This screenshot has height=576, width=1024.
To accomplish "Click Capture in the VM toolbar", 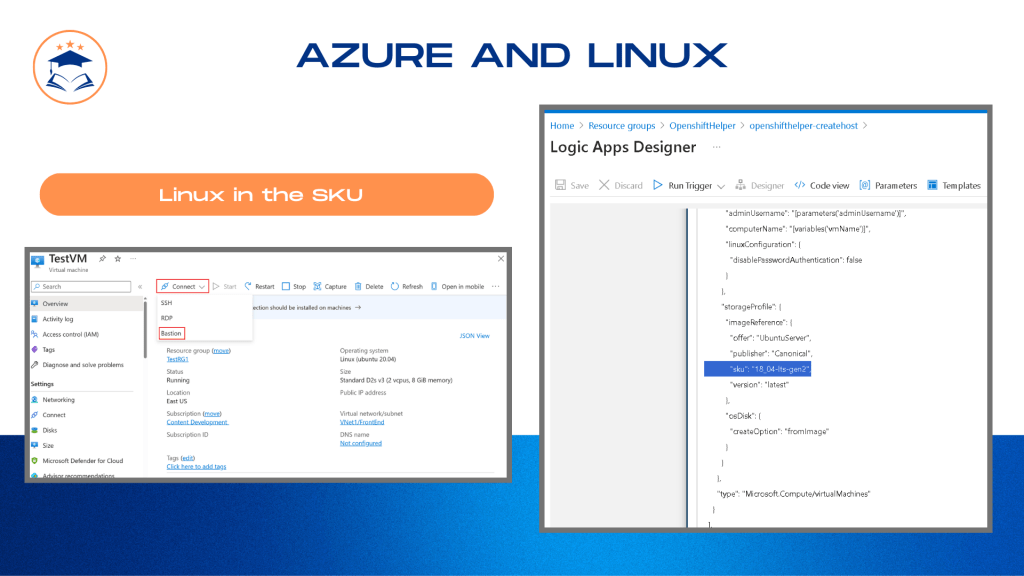I will click(330, 286).
